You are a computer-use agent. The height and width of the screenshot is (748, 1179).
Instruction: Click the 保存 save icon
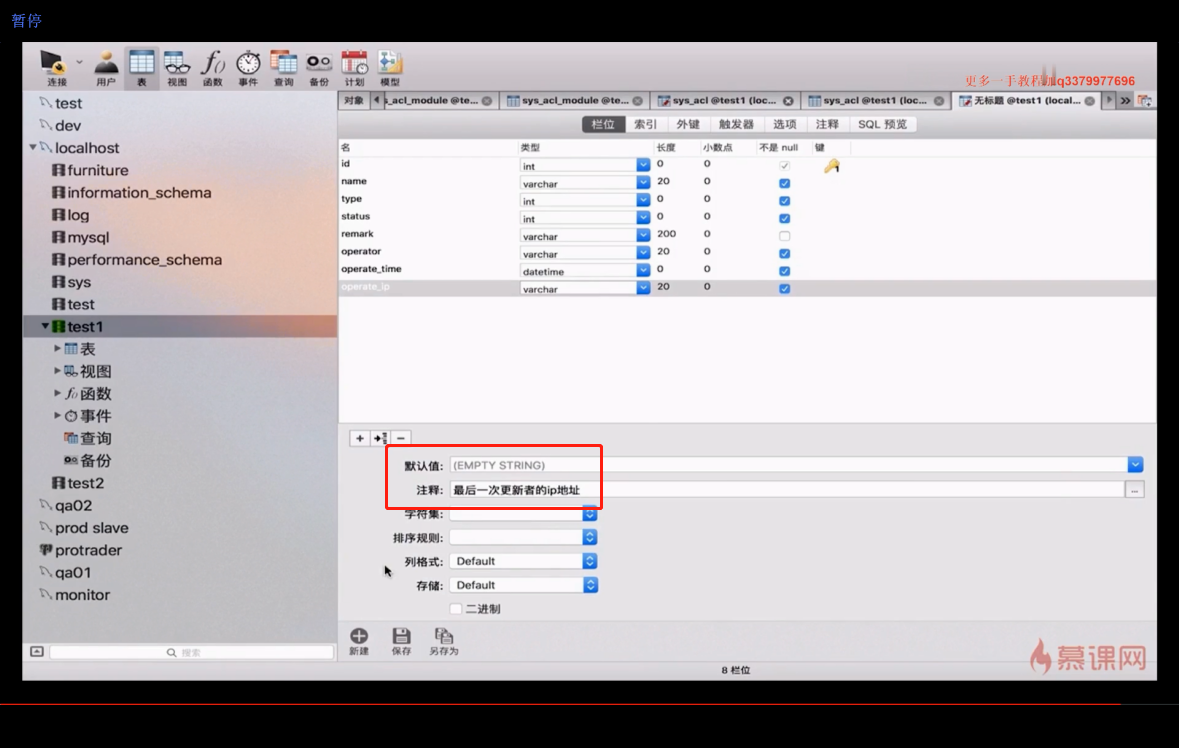pyautogui.click(x=402, y=641)
